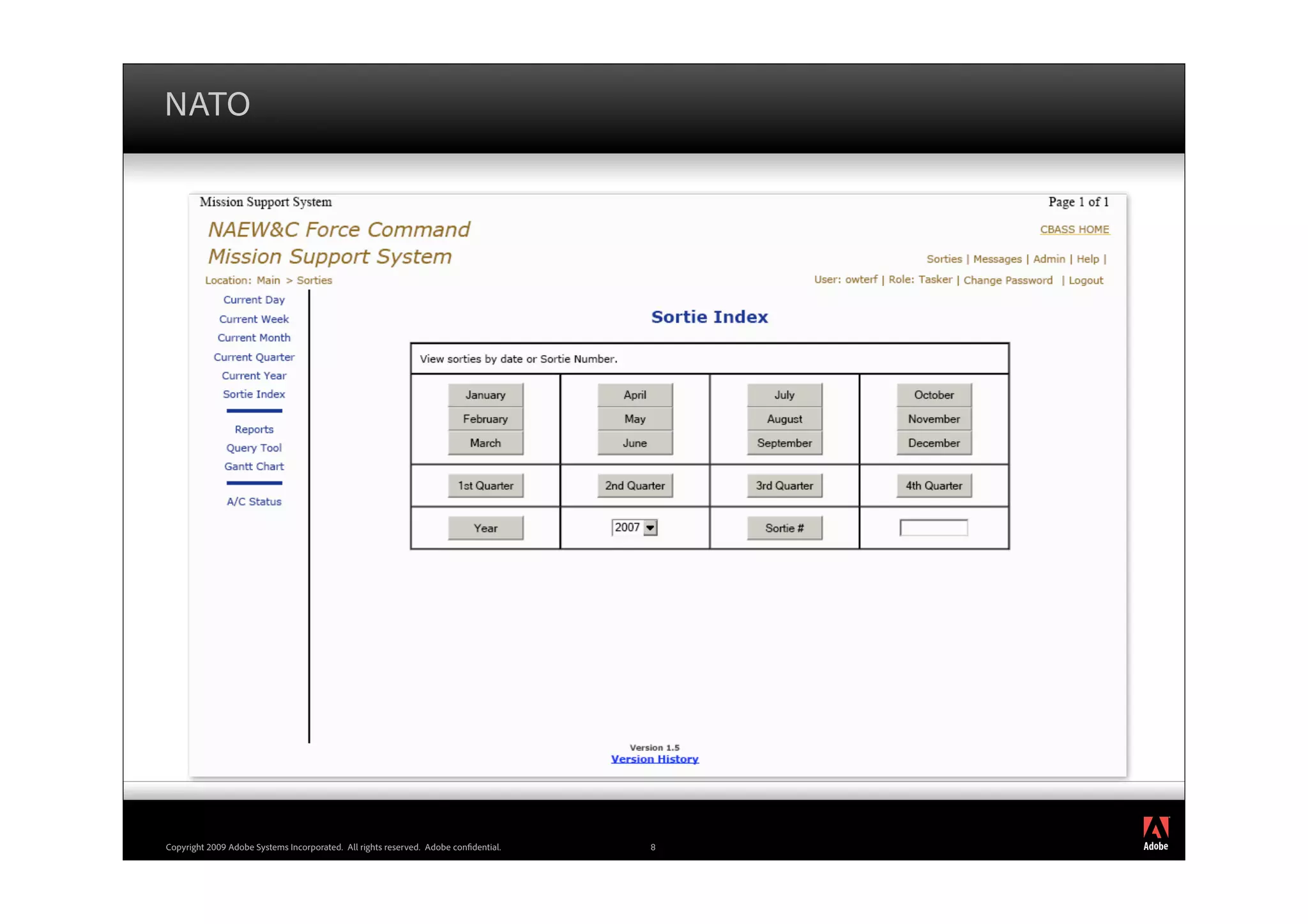Open Sortie Index from sidebar
1308x924 pixels.
click(x=254, y=394)
